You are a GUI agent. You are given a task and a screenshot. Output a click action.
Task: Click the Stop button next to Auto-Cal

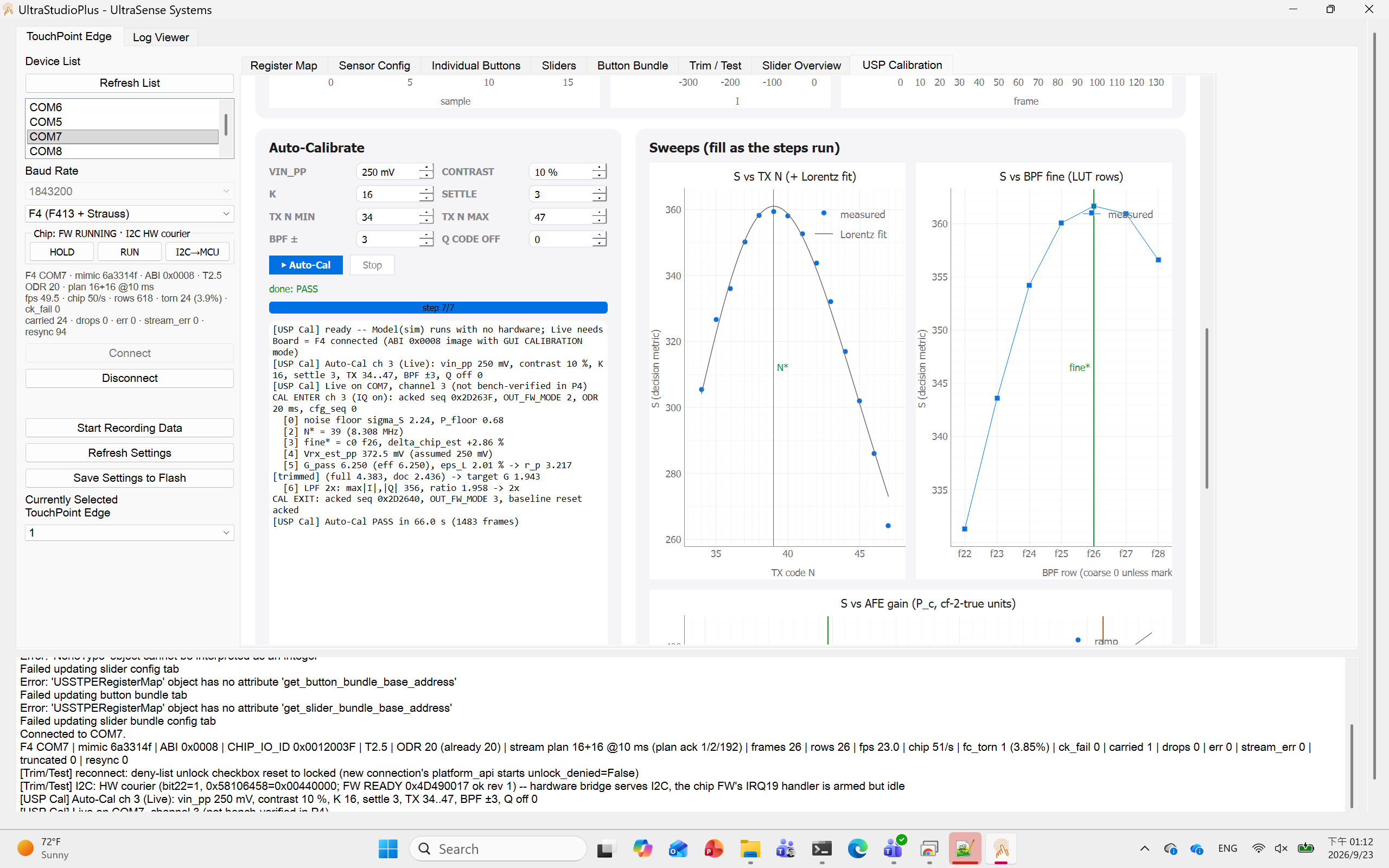click(372, 265)
